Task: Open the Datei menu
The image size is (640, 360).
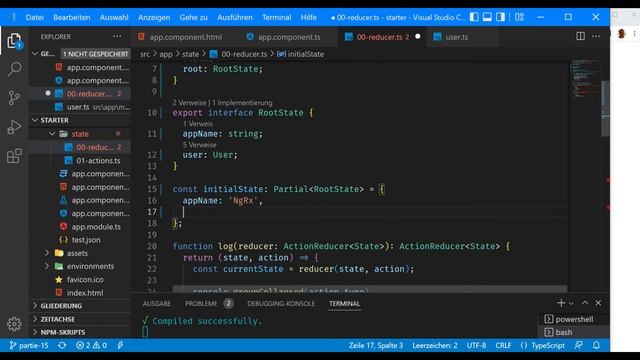Action: [35, 18]
